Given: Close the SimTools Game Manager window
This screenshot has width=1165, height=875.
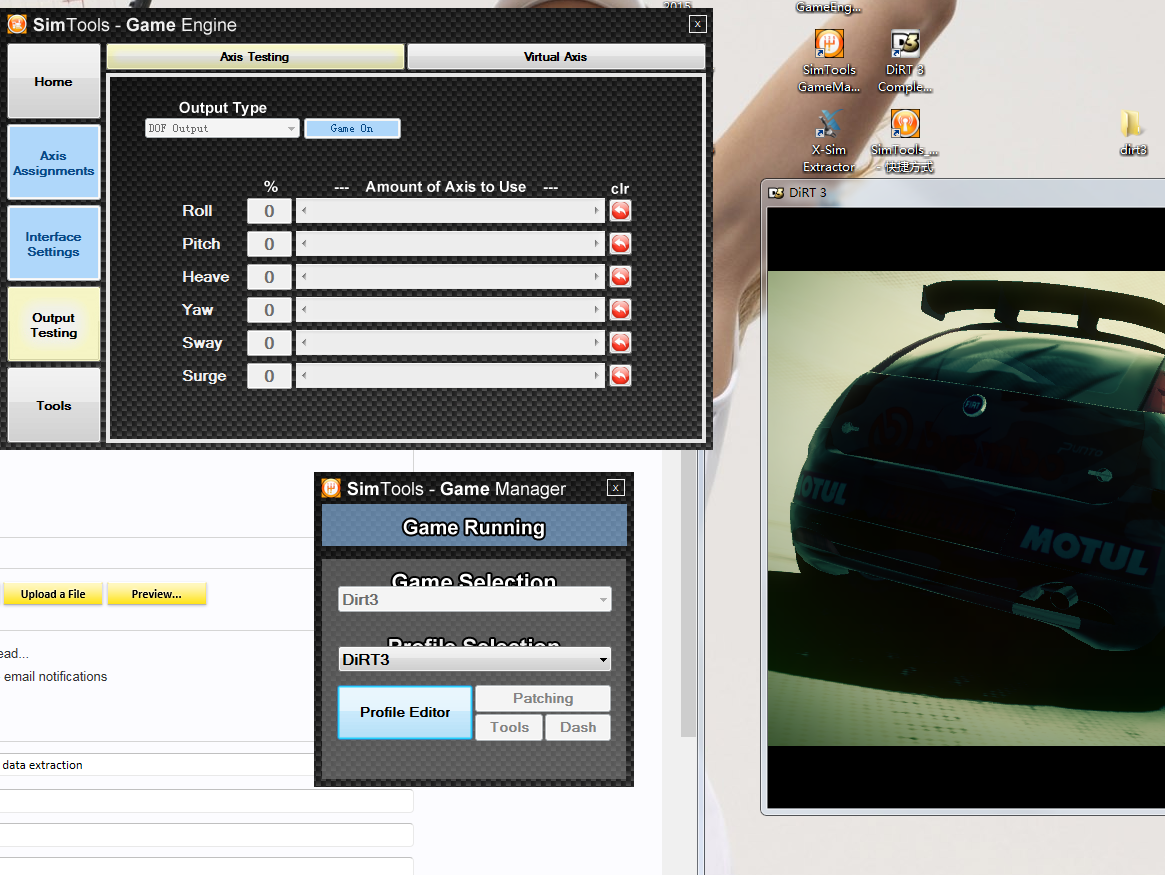Looking at the screenshot, I should (x=615, y=488).
